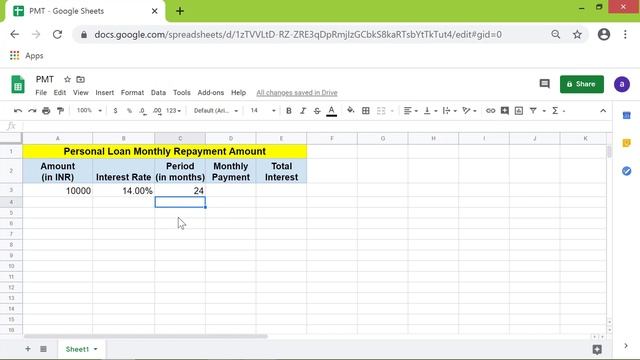Open the Edit menu
The width and height of the screenshot is (640, 360).
coord(60,93)
